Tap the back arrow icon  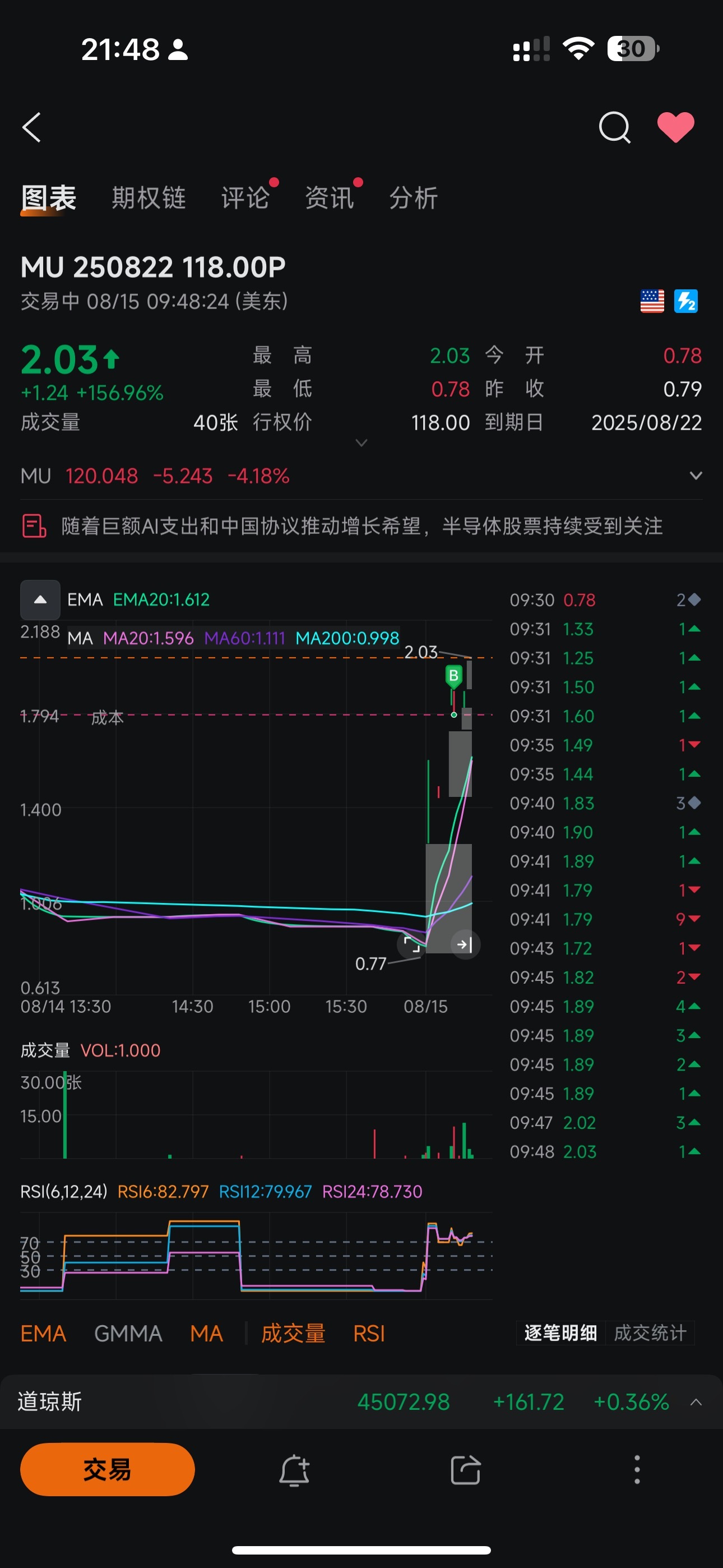click(31, 127)
